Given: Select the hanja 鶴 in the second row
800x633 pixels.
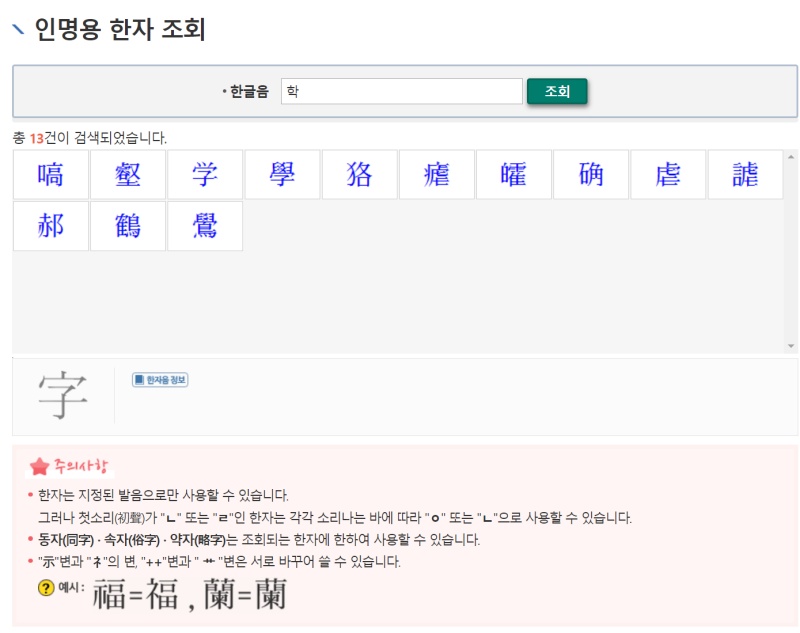Looking at the screenshot, I should click(127, 225).
